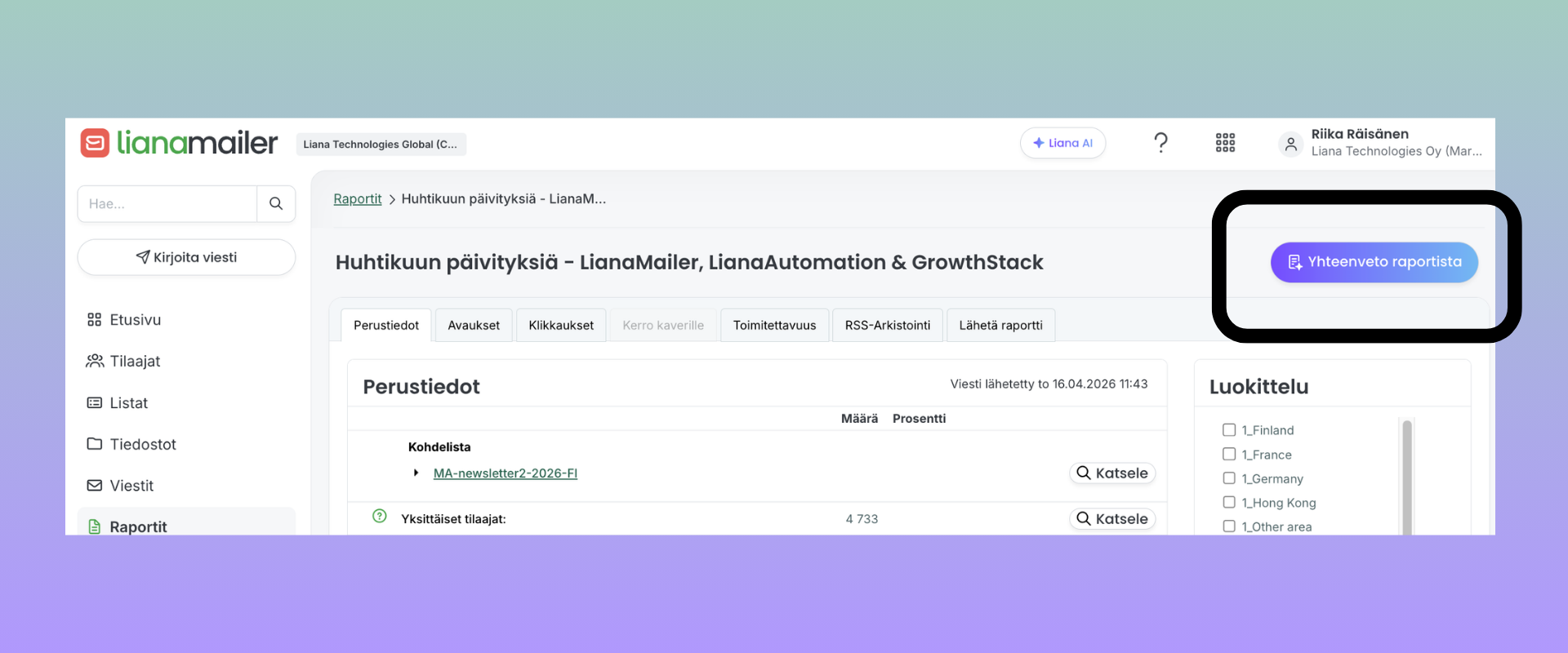Check the 1_France checkbox

(1229, 454)
